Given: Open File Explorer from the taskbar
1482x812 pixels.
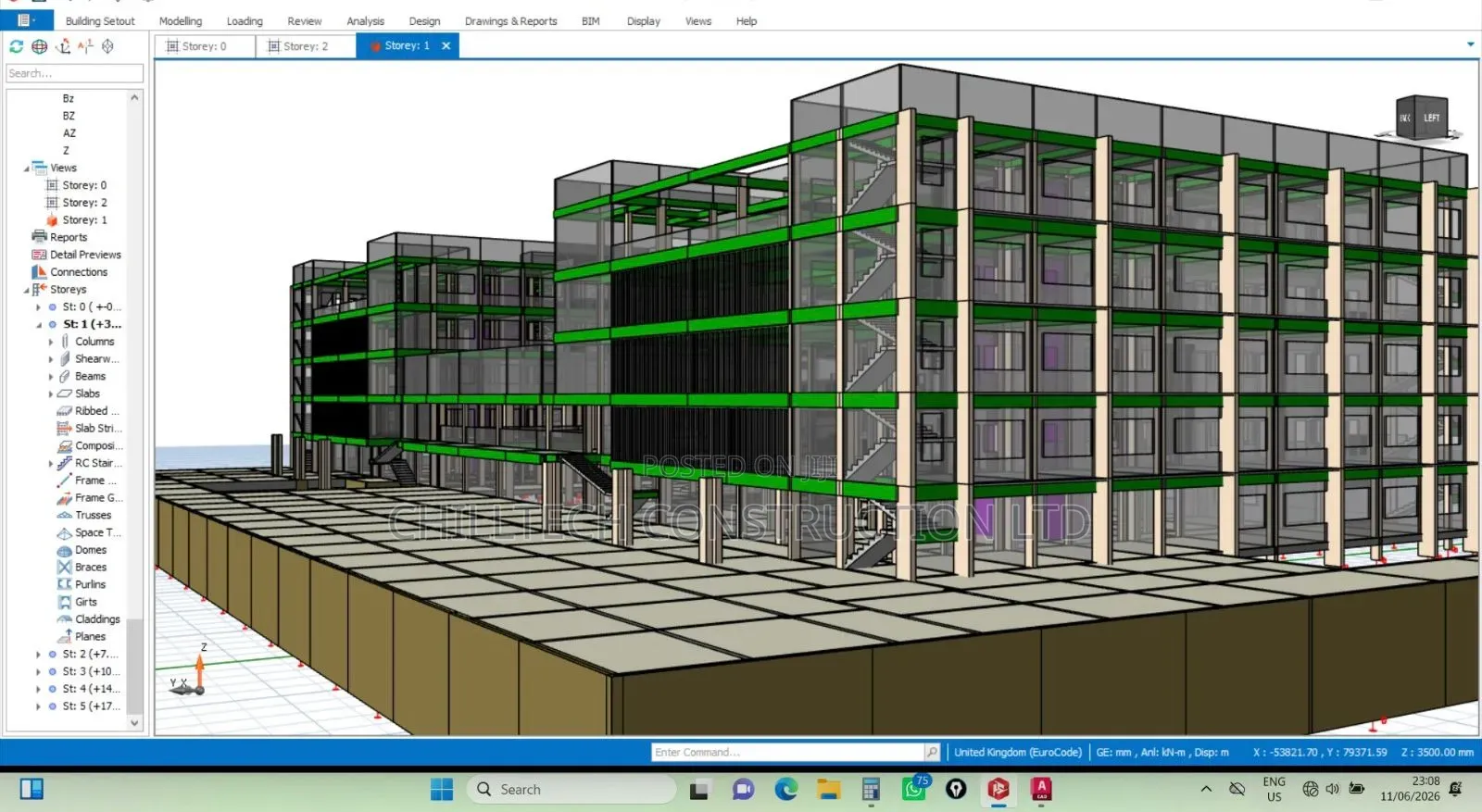Looking at the screenshot, I should pyautogui.click(x=828, y=790).
